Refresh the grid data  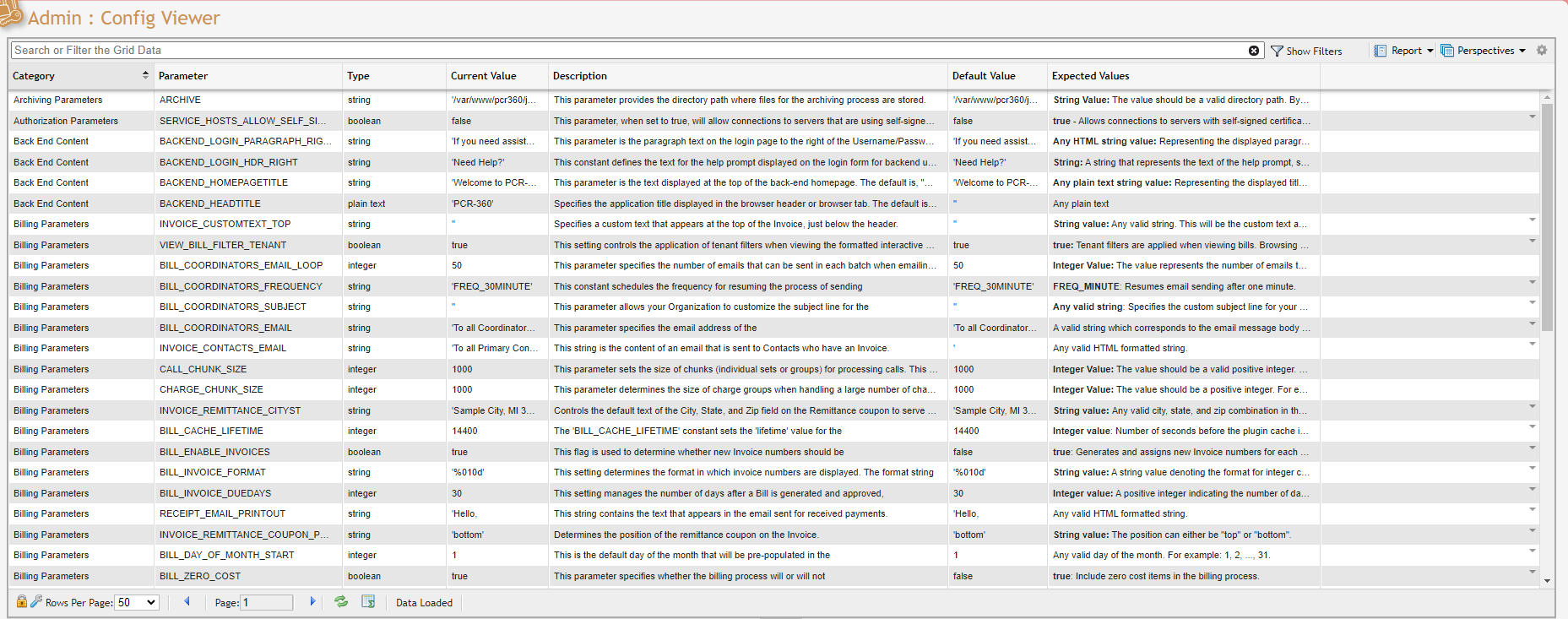341,601
